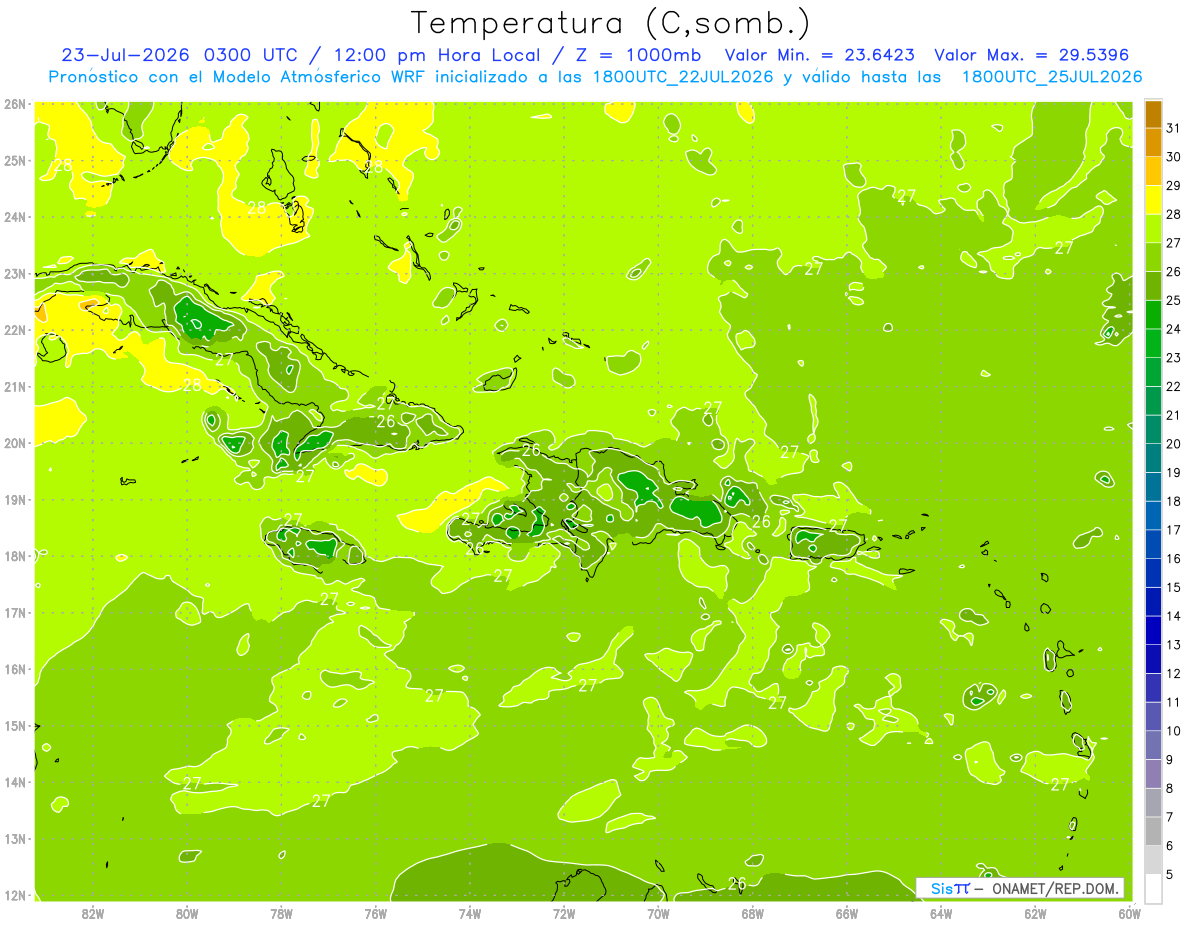Click the longitude label 72W
Viewport: 1200px width, 927px height.
(x=564, y=912)
